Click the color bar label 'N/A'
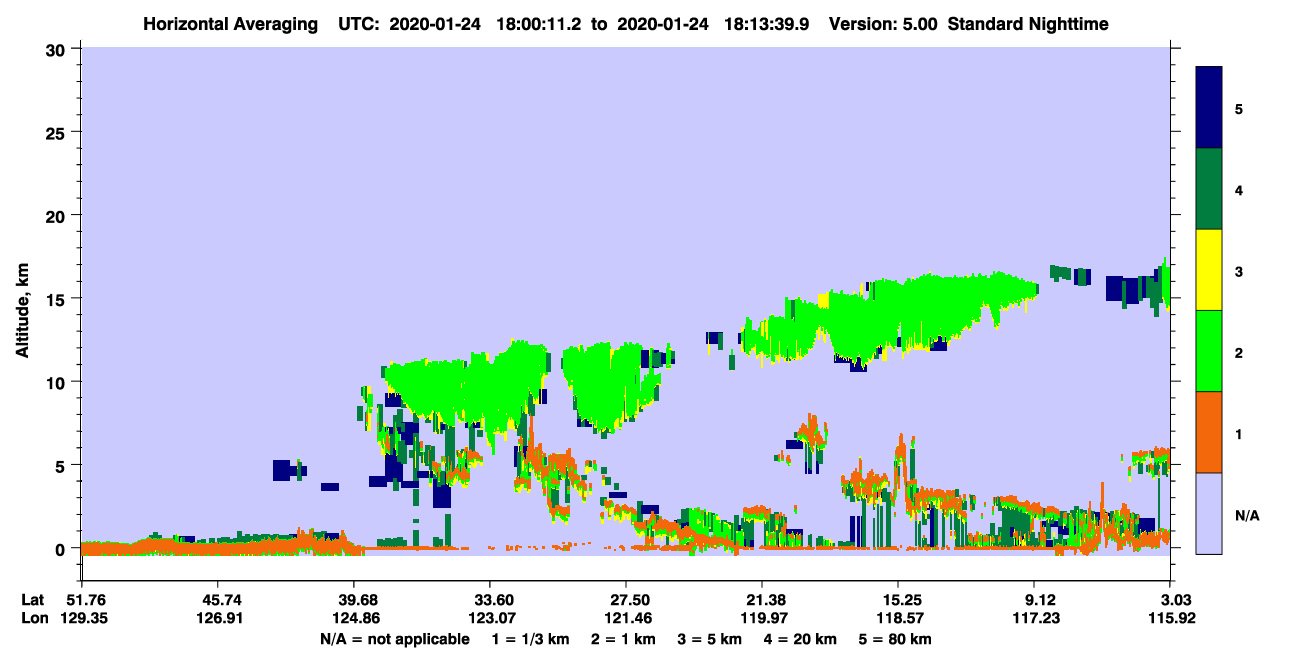Image resolution: width=1300 pixels, height=667 pixels. click(1246, 516)
